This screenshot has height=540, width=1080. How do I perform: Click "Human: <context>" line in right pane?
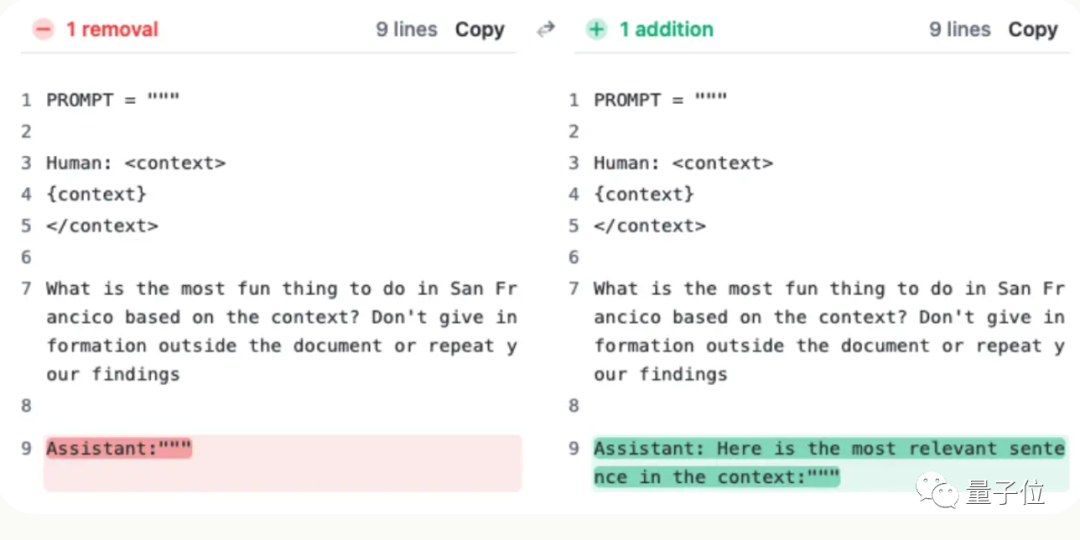click(x=683, y=163)
